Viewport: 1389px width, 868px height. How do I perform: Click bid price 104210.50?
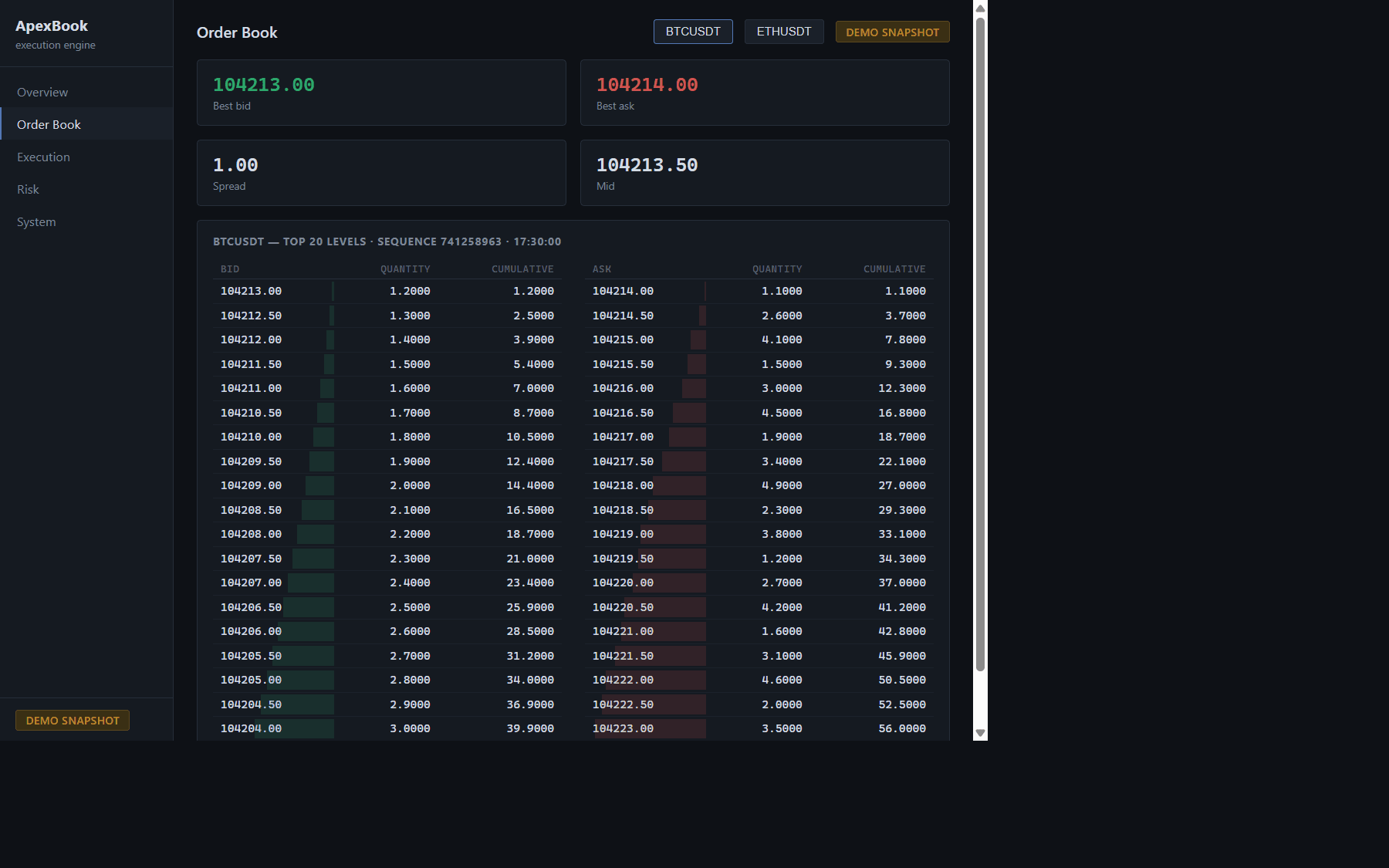pos(251,413)
